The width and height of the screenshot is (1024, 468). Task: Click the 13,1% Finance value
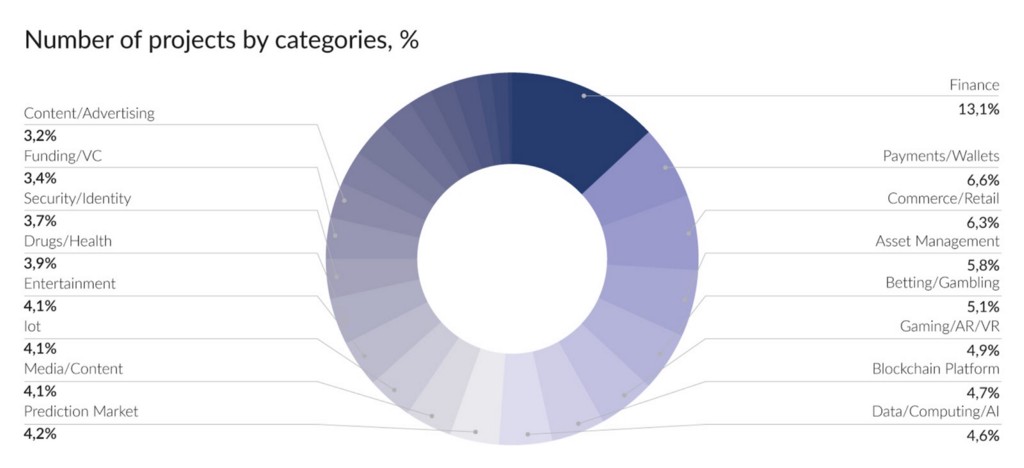point(979,109)
